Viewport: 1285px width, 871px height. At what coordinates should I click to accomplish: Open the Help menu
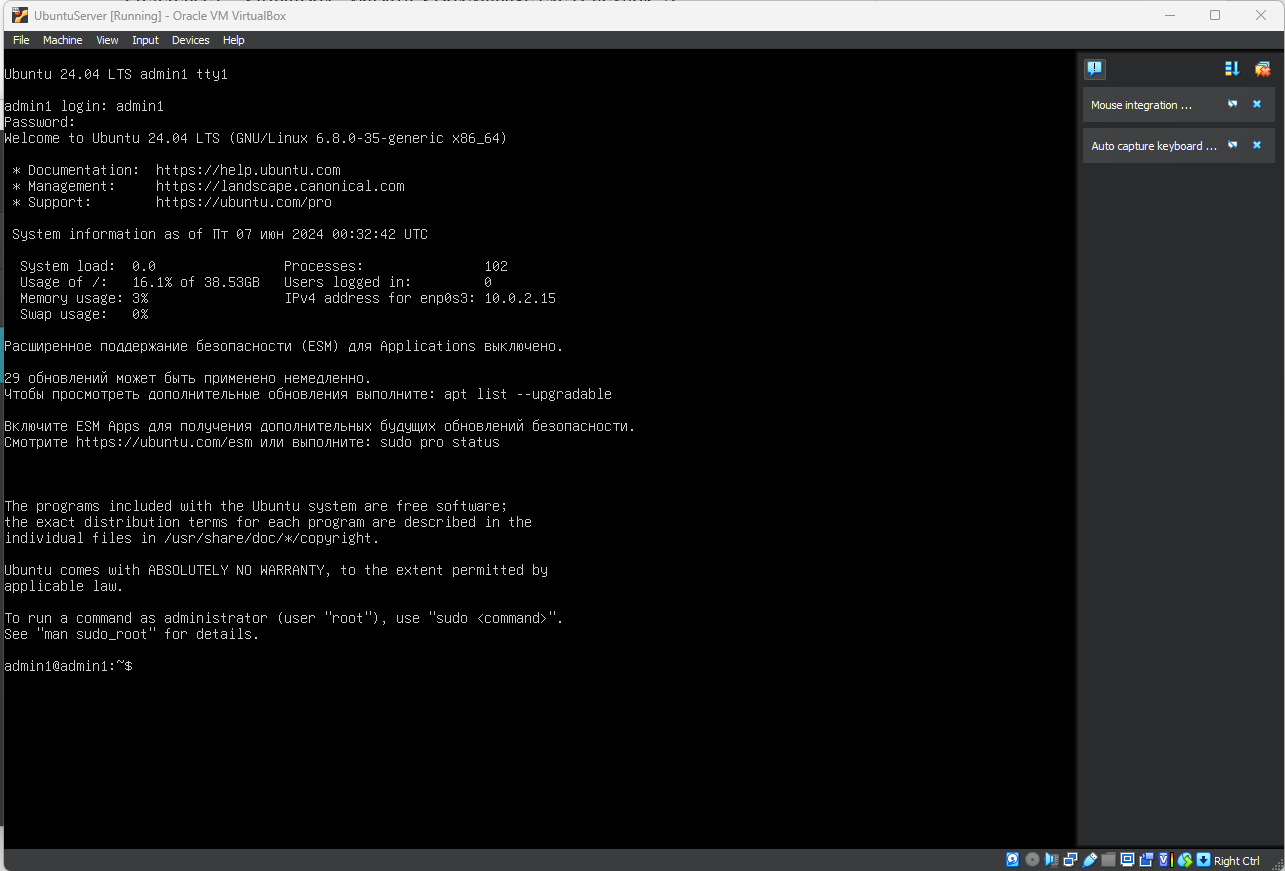(x=234, y=40)
